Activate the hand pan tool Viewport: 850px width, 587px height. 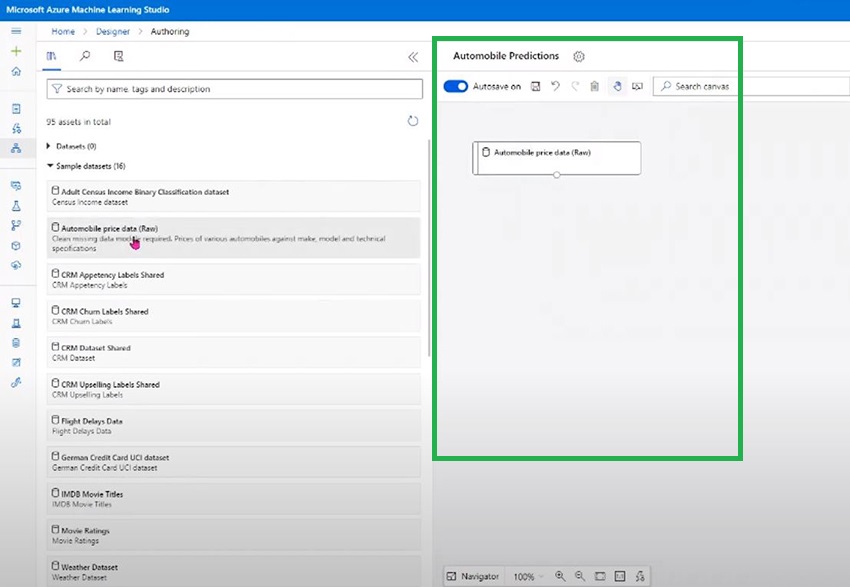coord(617,86)
